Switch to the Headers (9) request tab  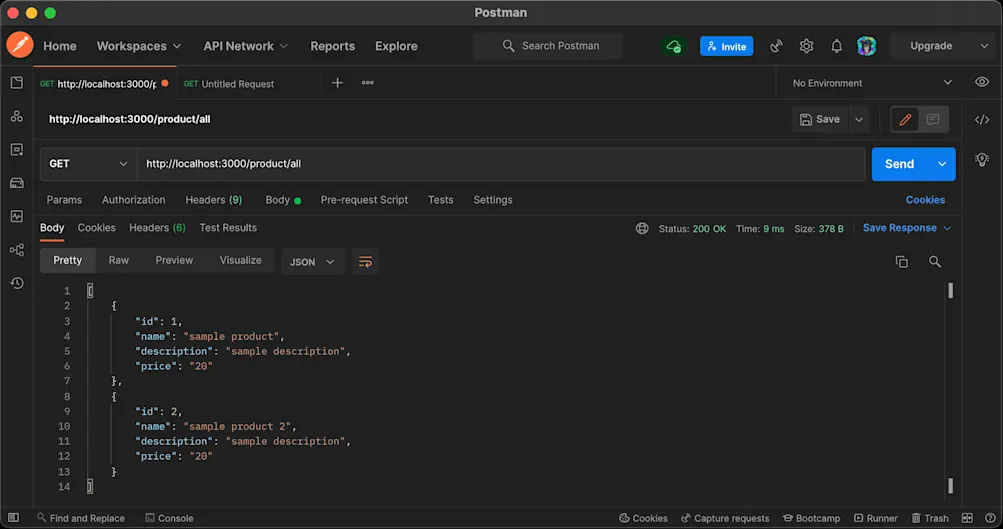coord(213,200)
